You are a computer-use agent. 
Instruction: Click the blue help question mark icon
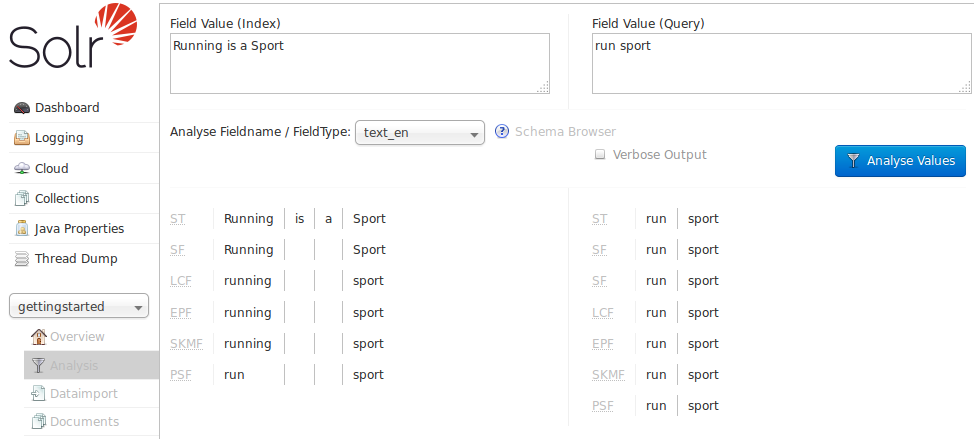click(x=502, y=132)
